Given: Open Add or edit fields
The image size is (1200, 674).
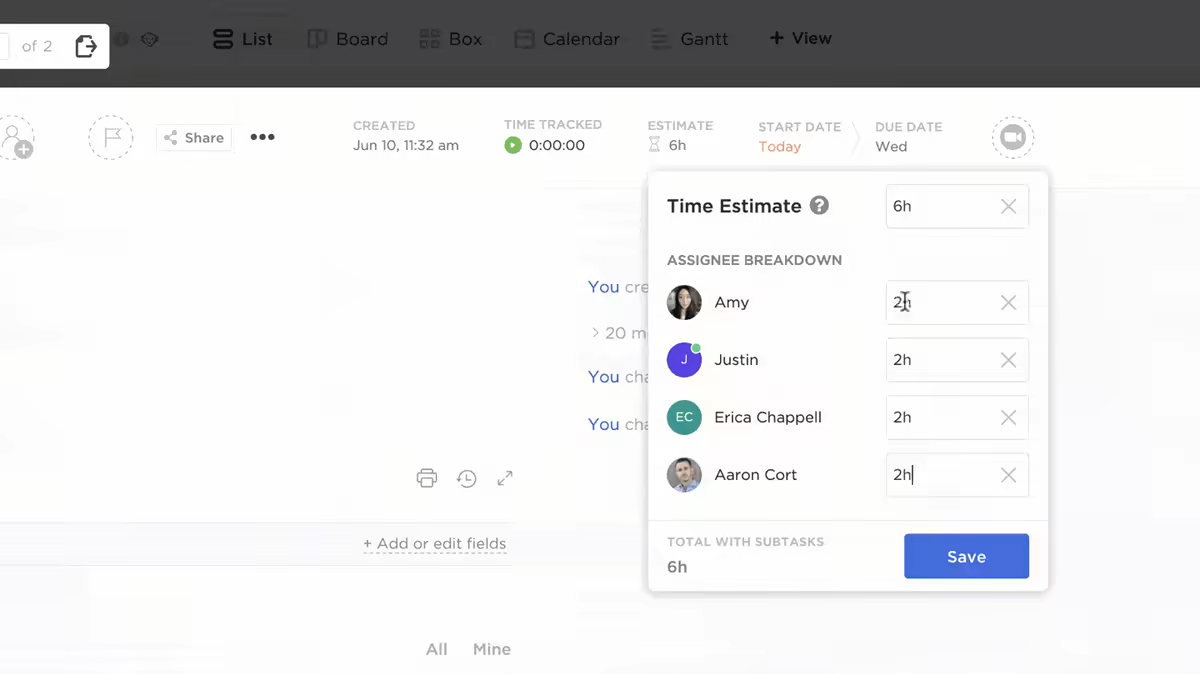Looking at the screenshot, I should (x=435, y=543).
